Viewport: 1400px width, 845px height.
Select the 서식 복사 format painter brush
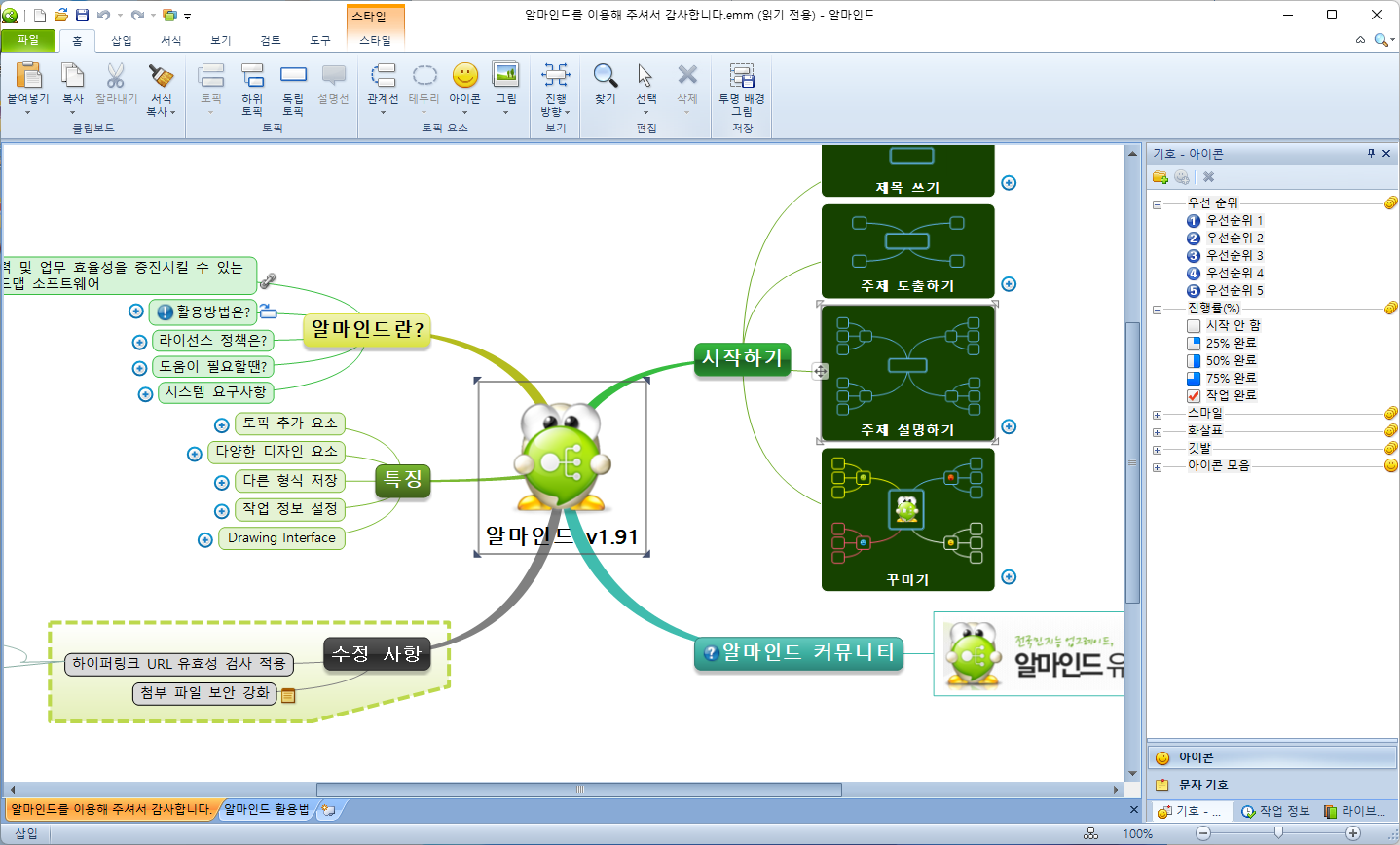point(161,76)
